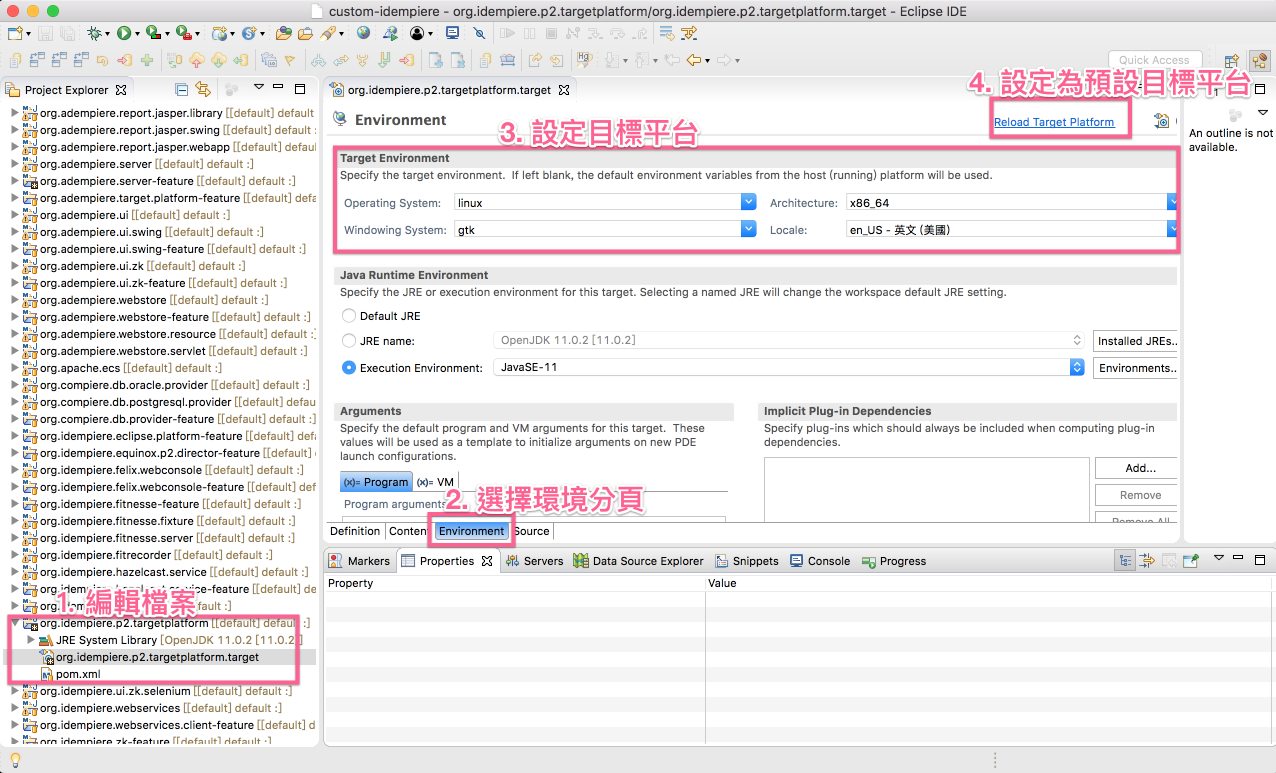Image resolution: width=1276 pixels, height=773 pixels.
Task: Open the Debug tool in the toolbar
Action: click(x=94, y=33)
